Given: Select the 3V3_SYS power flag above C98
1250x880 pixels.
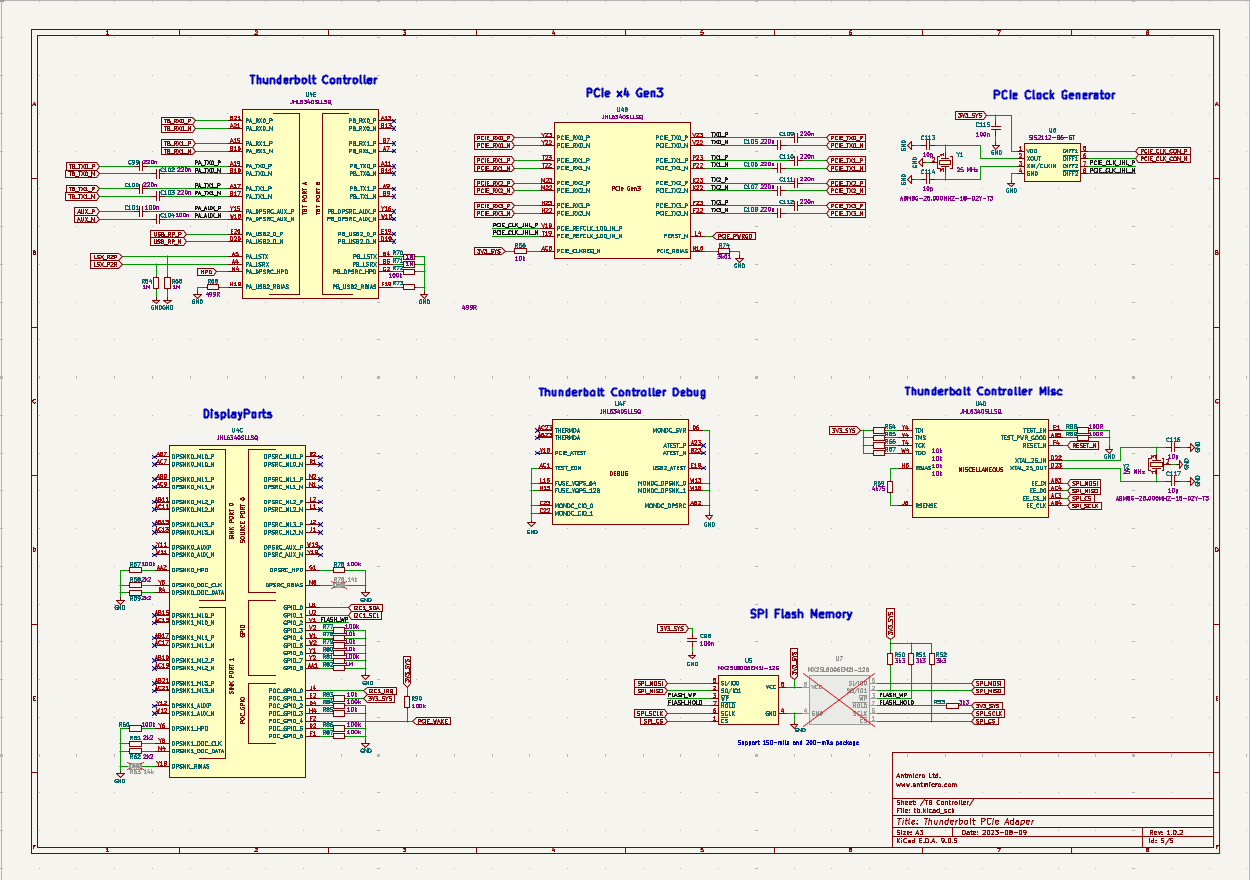Looking at the screenshot, I should [x=672, y=628].
